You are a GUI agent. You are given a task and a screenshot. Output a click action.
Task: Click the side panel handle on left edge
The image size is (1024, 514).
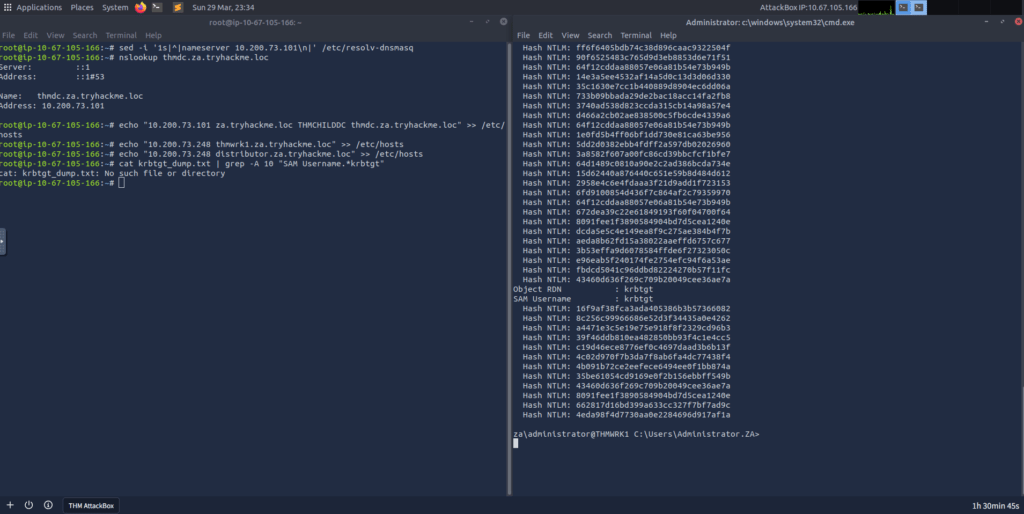pos(3,241)
